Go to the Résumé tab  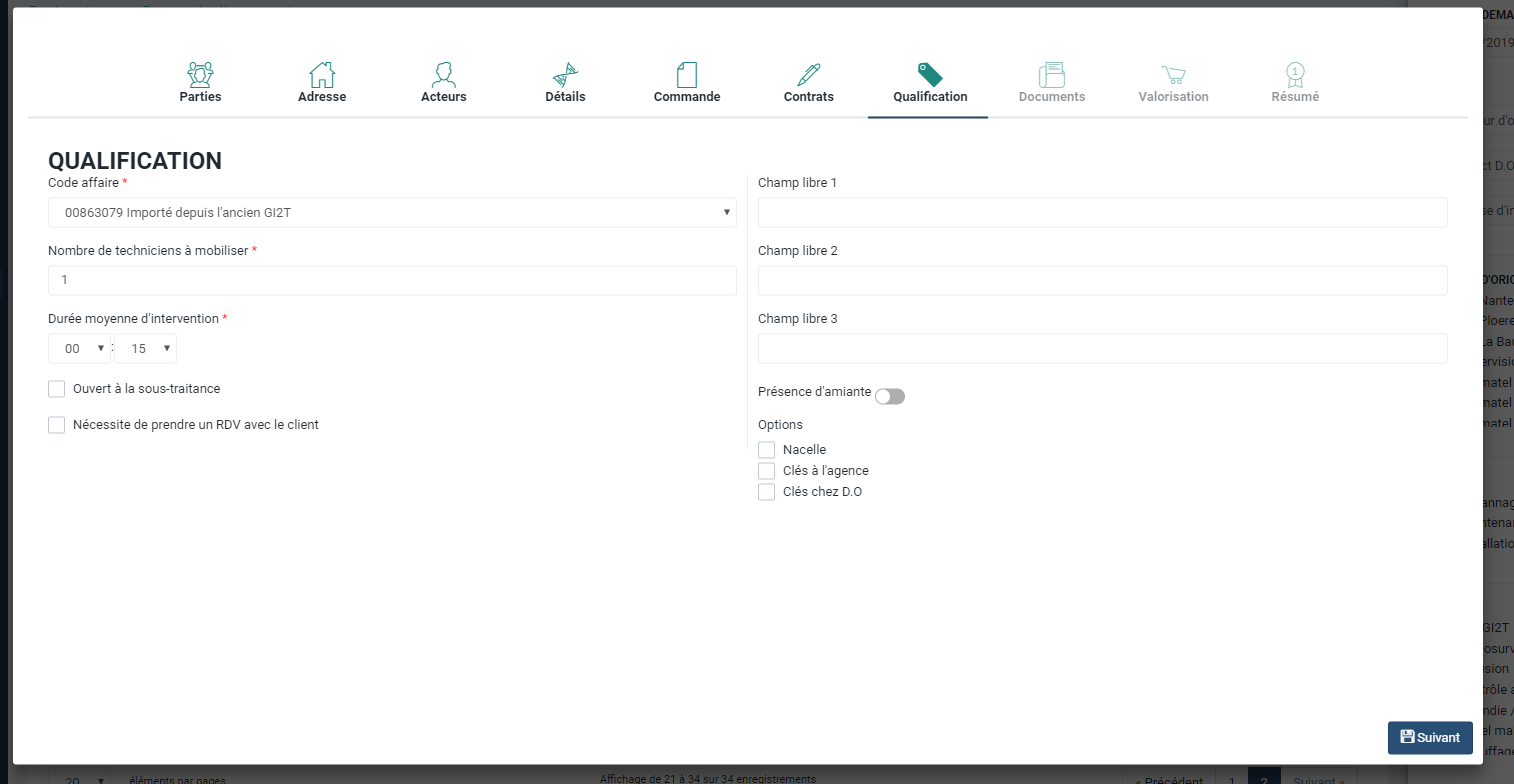point(1295,83)
